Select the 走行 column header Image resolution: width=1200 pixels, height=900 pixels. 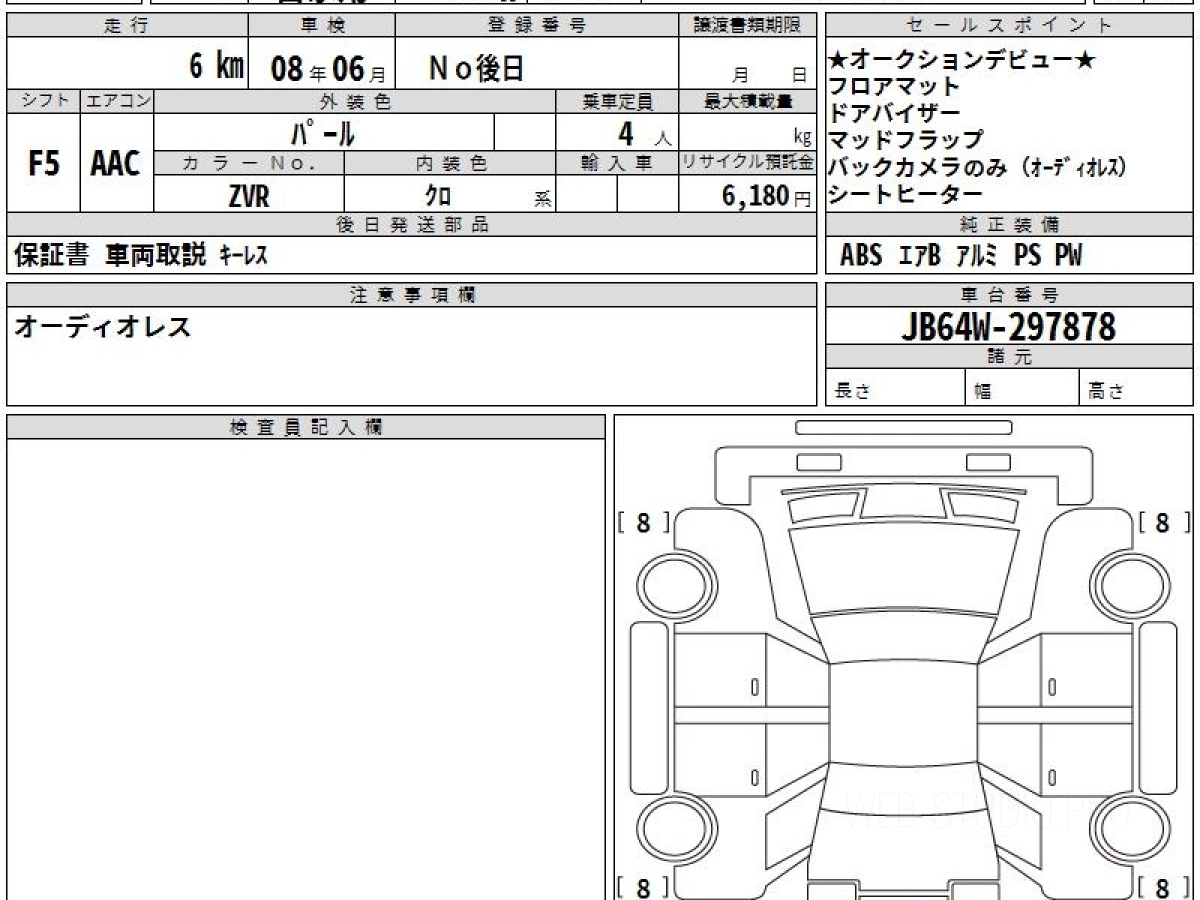click(127, 26)
